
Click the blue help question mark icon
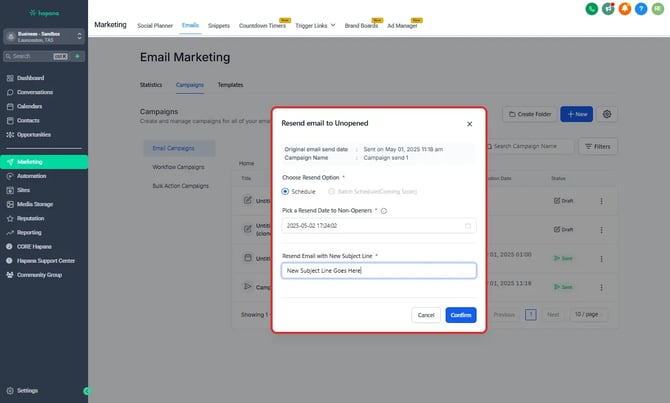[x=641, y=9]
